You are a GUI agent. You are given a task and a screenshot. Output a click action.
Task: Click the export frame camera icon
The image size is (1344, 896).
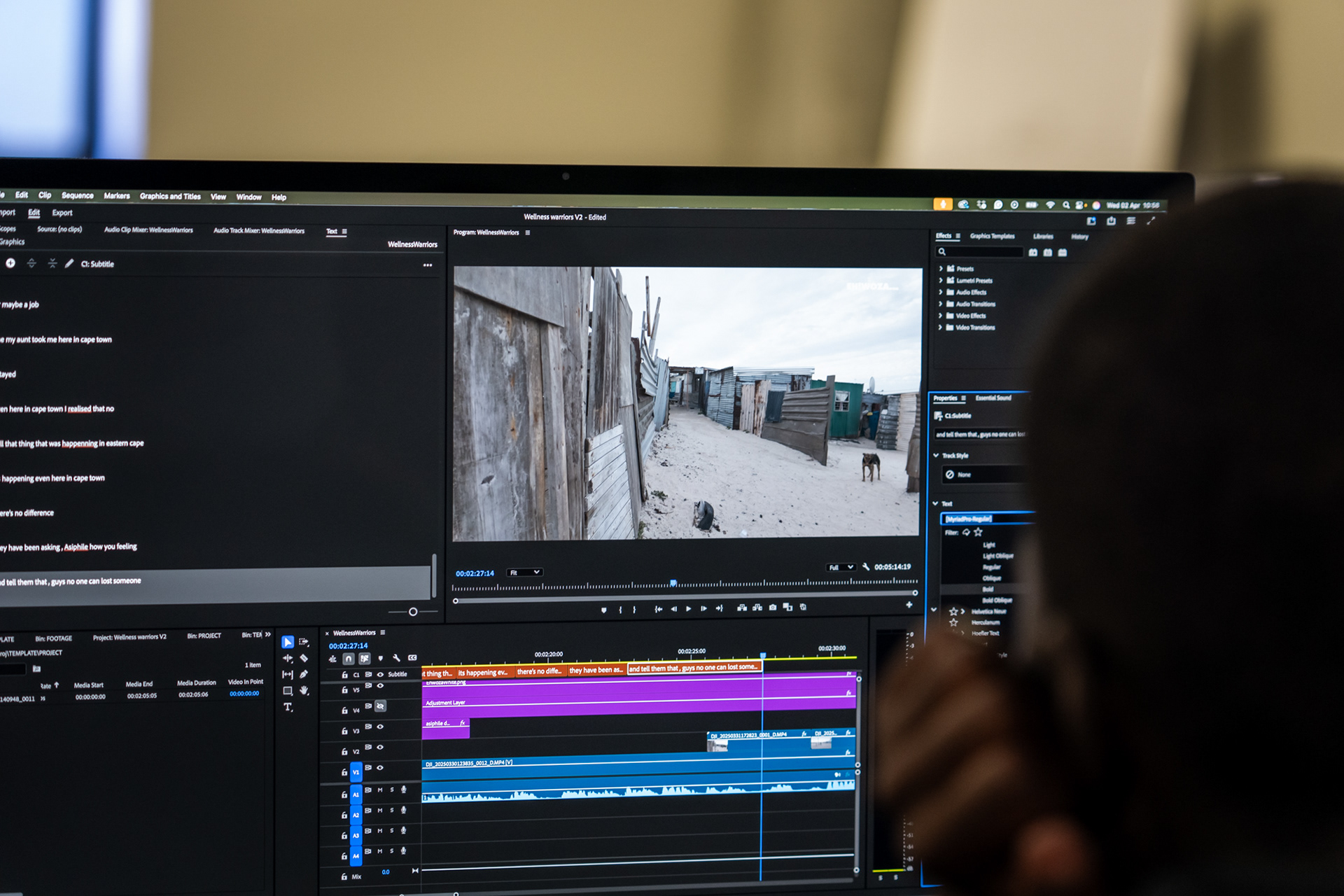(773, 608)
